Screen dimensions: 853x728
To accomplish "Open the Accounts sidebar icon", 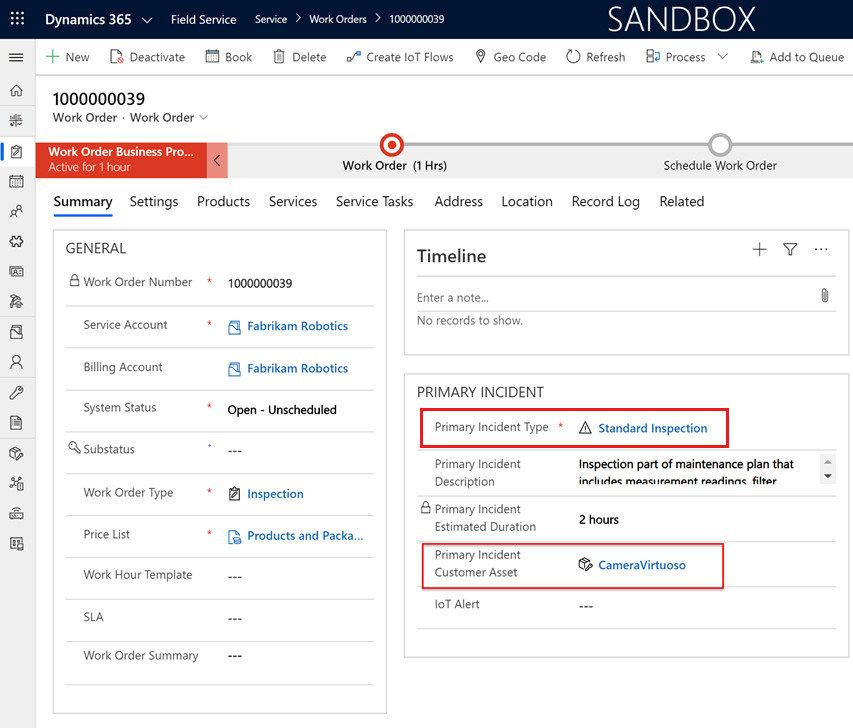I will [x=17, y=332].
